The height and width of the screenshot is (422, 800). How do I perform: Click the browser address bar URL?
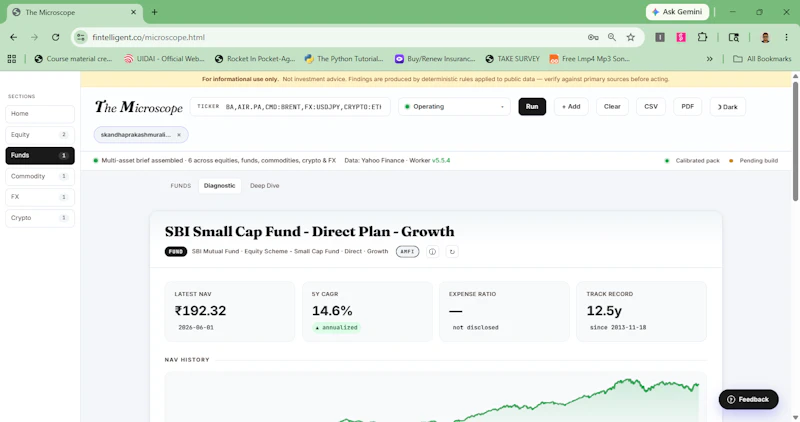pos(148,37)
